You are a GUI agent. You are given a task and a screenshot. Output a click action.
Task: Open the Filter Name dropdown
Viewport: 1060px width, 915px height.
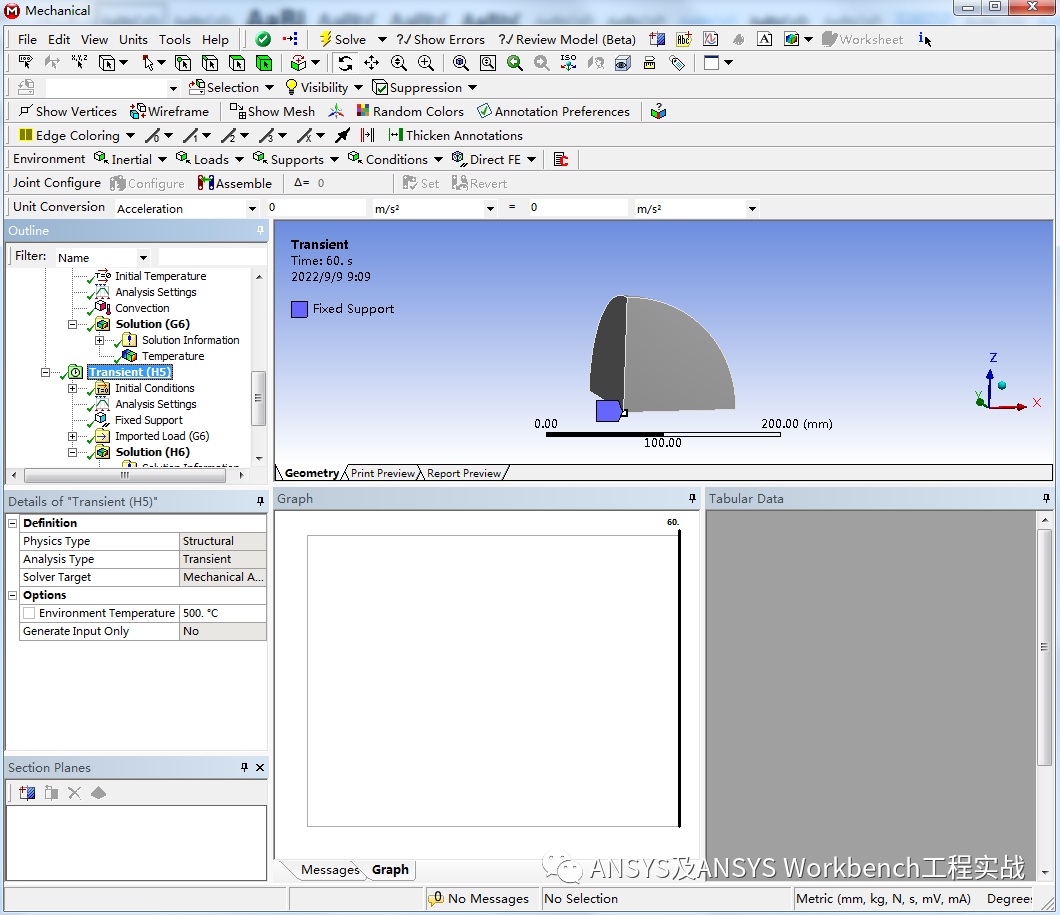pyautogui.click(x=143, y=257)
